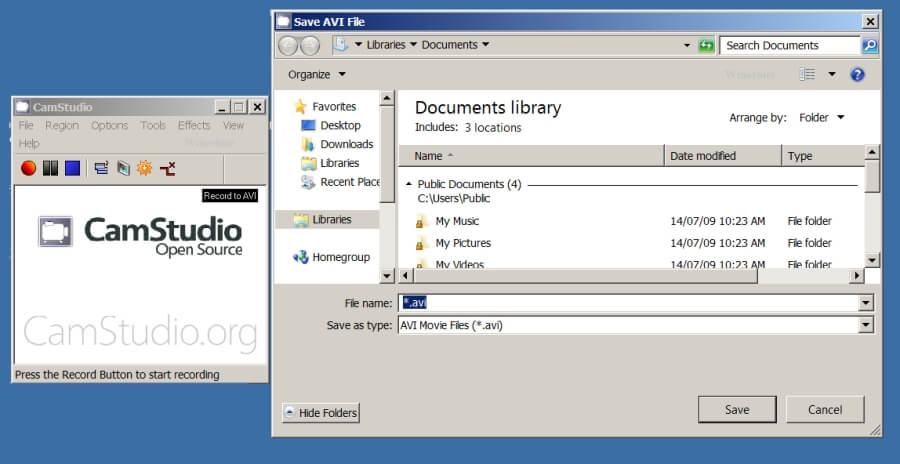Image resolution: width=900 pixels, height=464 pixels.
Task: Click the Save button
Action: pyautogui.click(x=737, y=409)
